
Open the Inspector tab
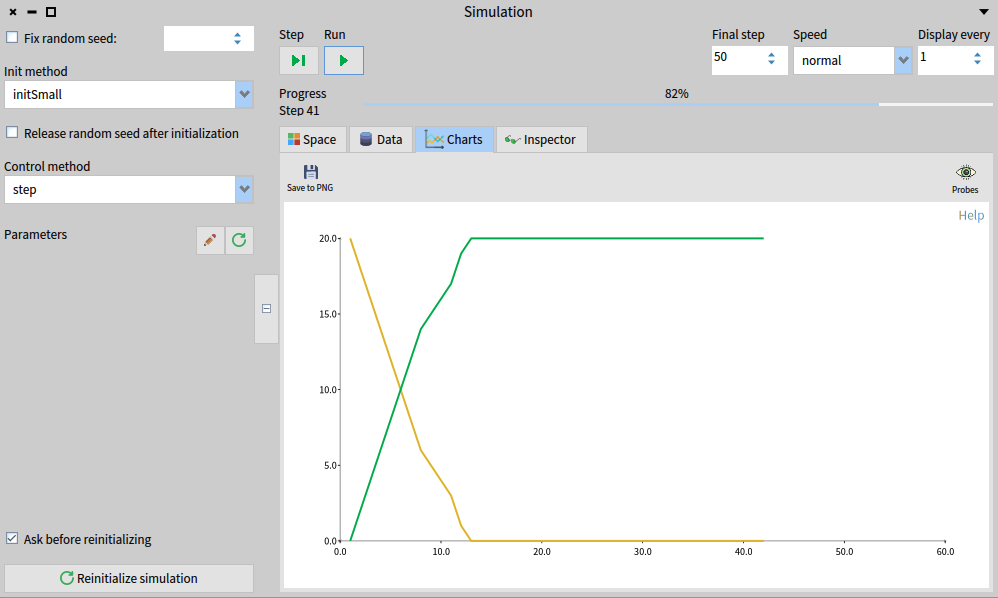click(541, 139)
